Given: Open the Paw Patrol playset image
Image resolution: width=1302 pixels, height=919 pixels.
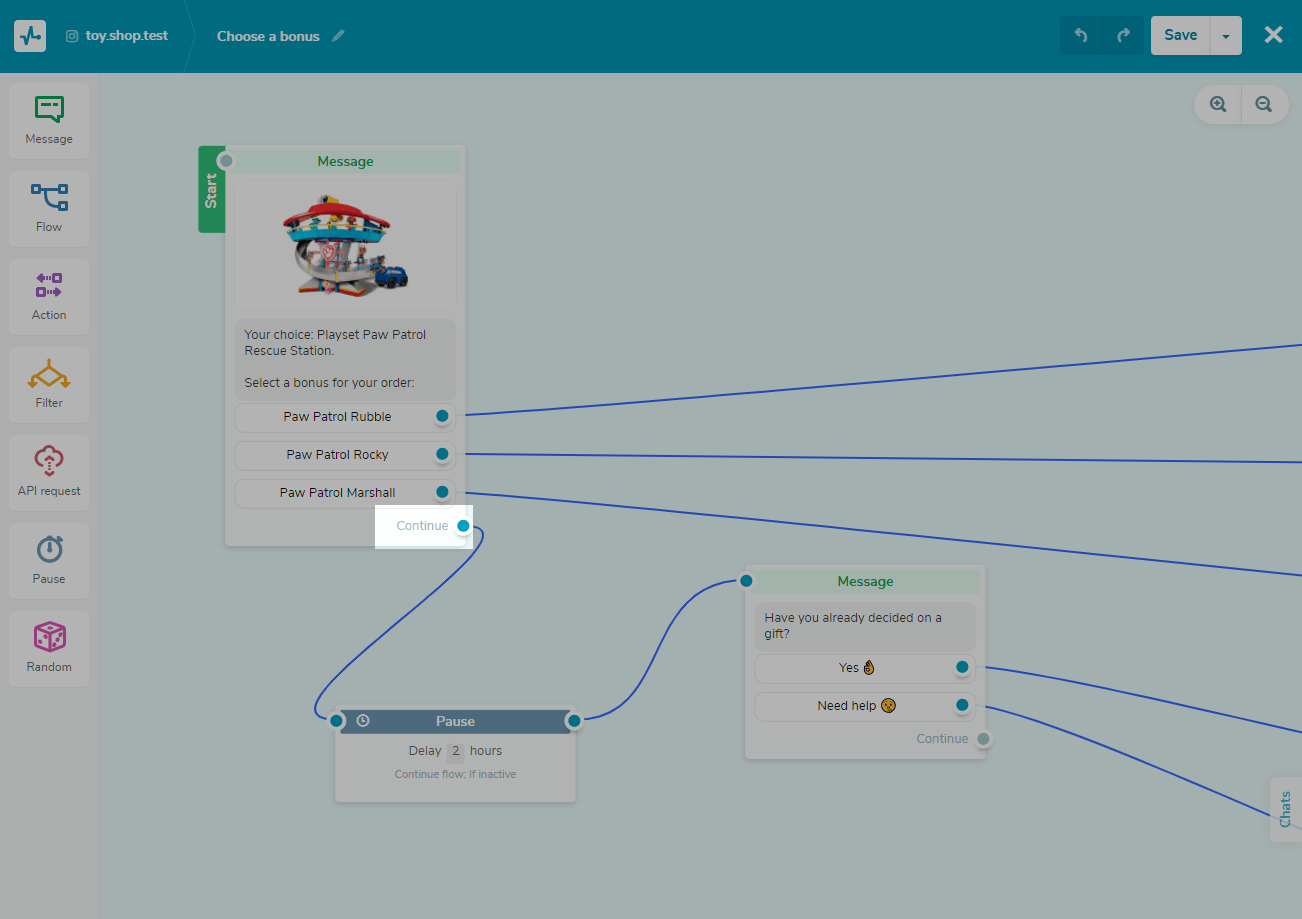Looking at the screenshot, I should pos(345,246).
